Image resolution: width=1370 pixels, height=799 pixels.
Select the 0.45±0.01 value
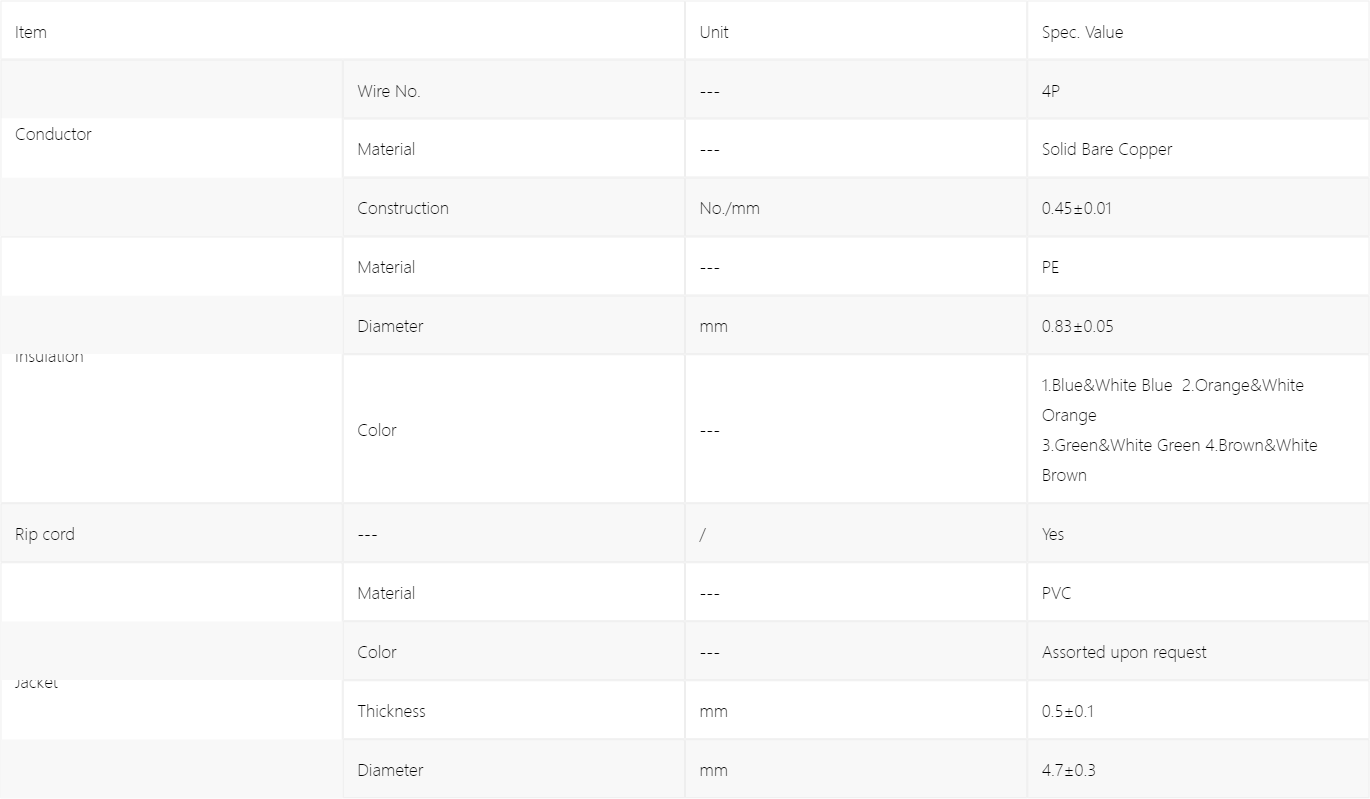tap(1077, 208)
